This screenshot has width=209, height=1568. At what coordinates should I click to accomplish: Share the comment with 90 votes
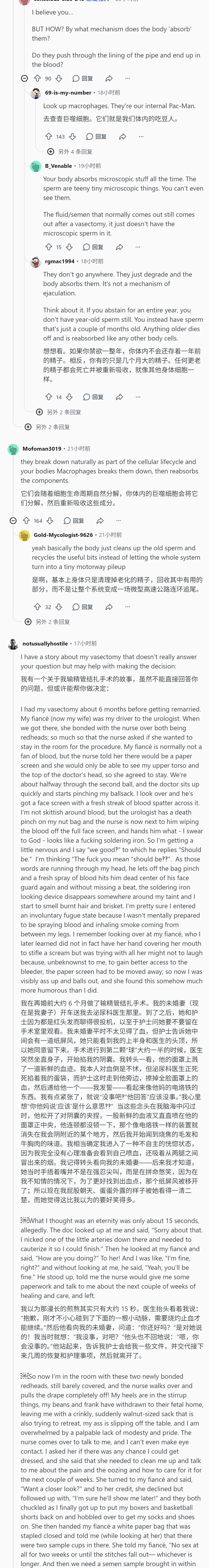tap(109, 79)
